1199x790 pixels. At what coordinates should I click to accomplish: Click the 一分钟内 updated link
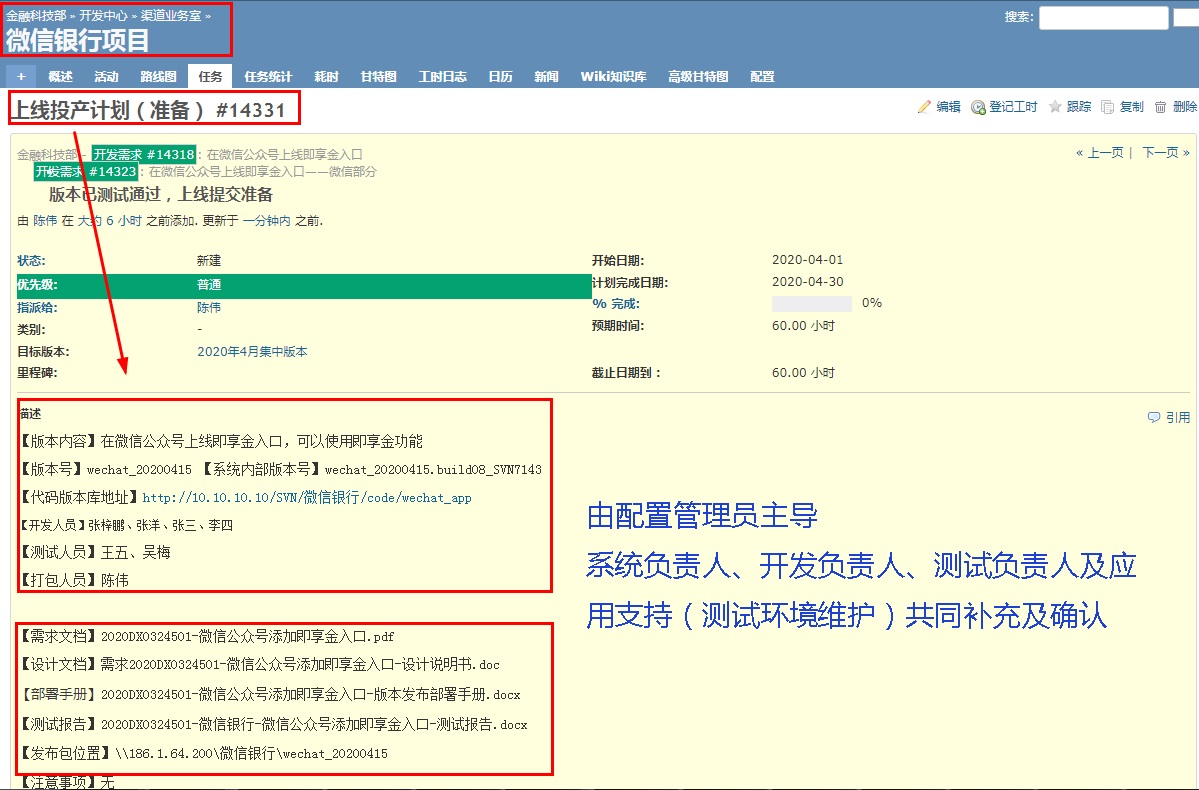pyautogui.click(x=267, y=221)
